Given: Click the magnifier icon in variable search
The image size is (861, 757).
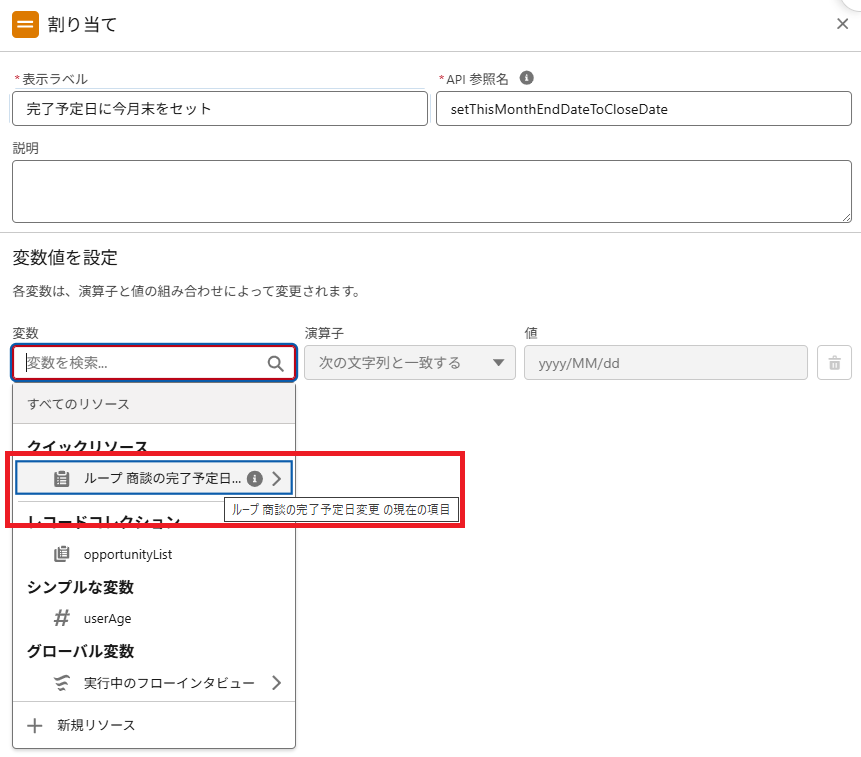Looking at the screenshot, I should [x=275, y=363].
